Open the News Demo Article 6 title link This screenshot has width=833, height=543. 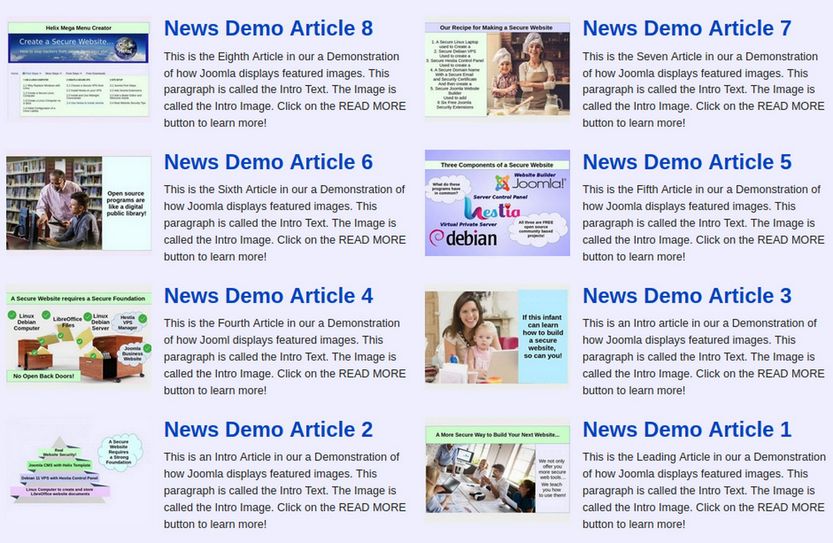(x=268, y=162)
